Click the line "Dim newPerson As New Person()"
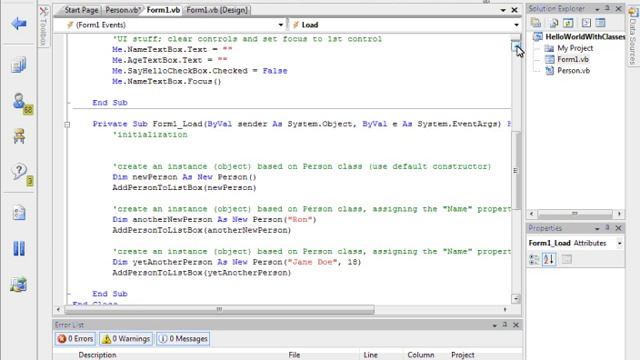The height and width of the screenshot is (360, 640). (184, 177)
